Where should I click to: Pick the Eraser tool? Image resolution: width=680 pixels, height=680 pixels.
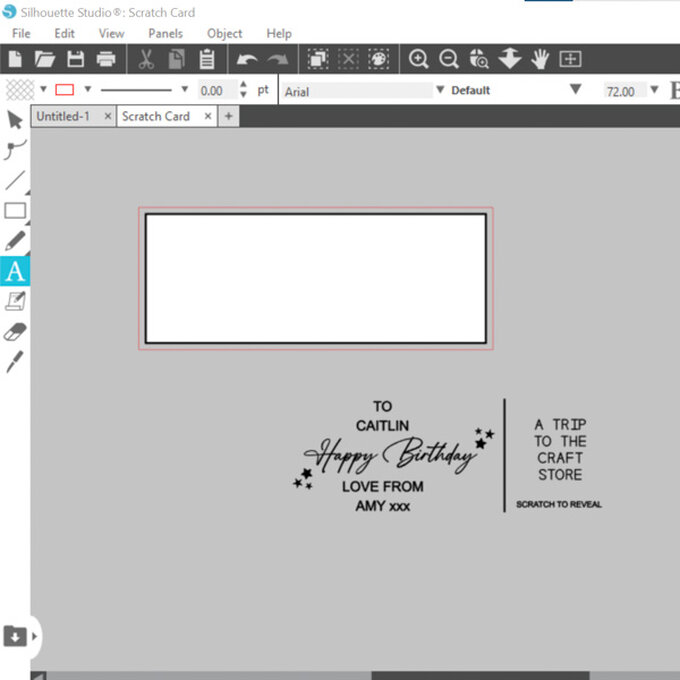(15, 332)
